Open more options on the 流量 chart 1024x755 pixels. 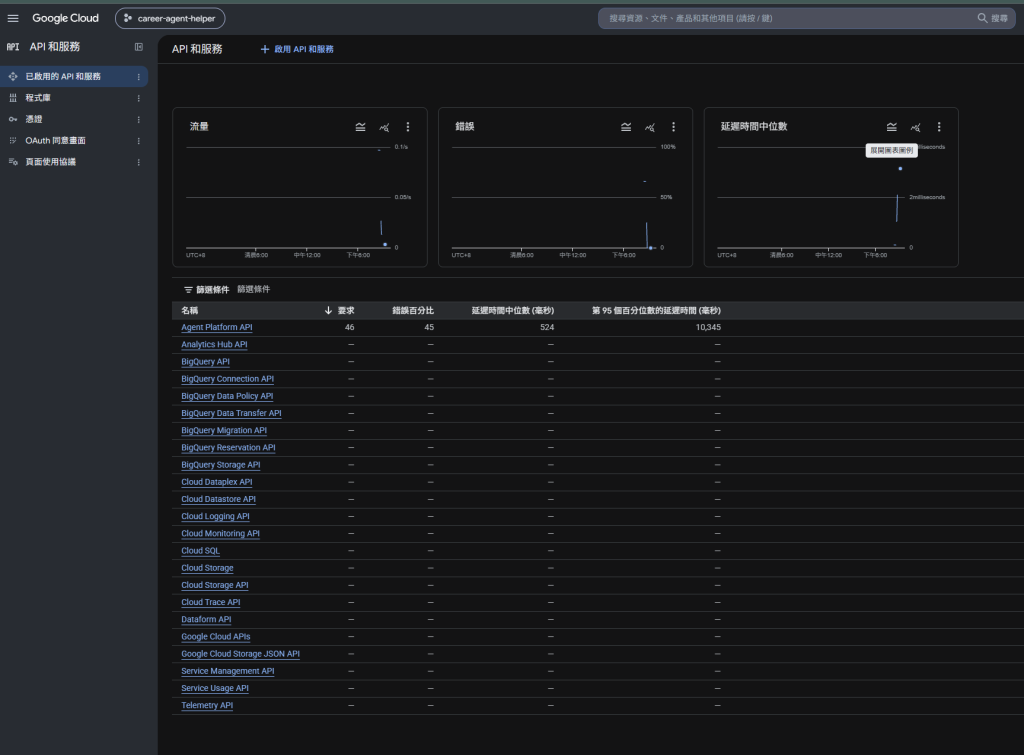coord(408,127)
